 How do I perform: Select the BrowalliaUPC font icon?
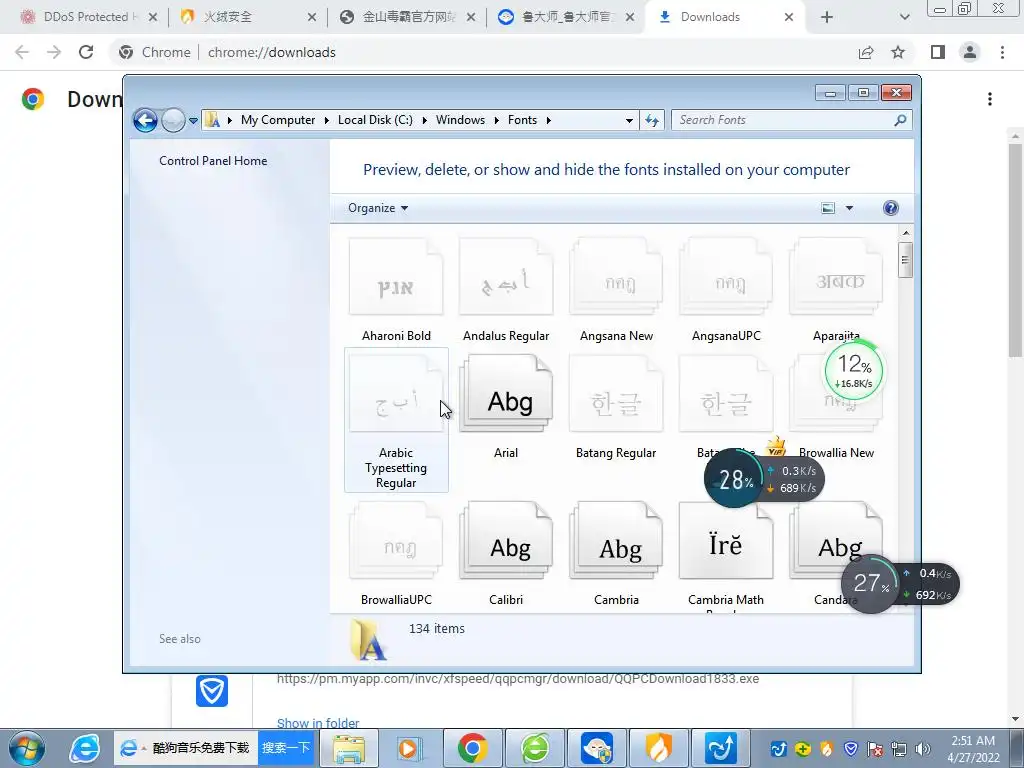tap(396, 541)
